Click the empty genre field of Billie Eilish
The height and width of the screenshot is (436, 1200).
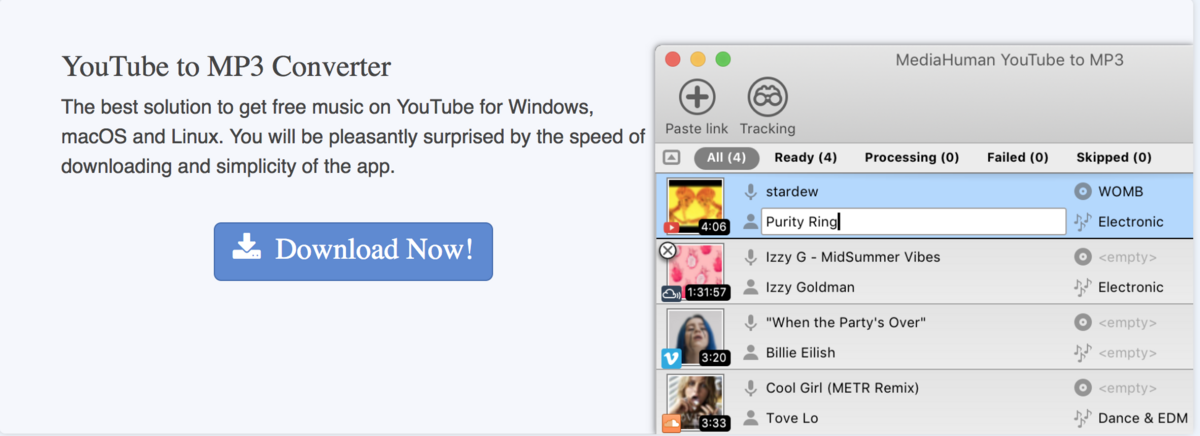click(x=1128, y=352)
